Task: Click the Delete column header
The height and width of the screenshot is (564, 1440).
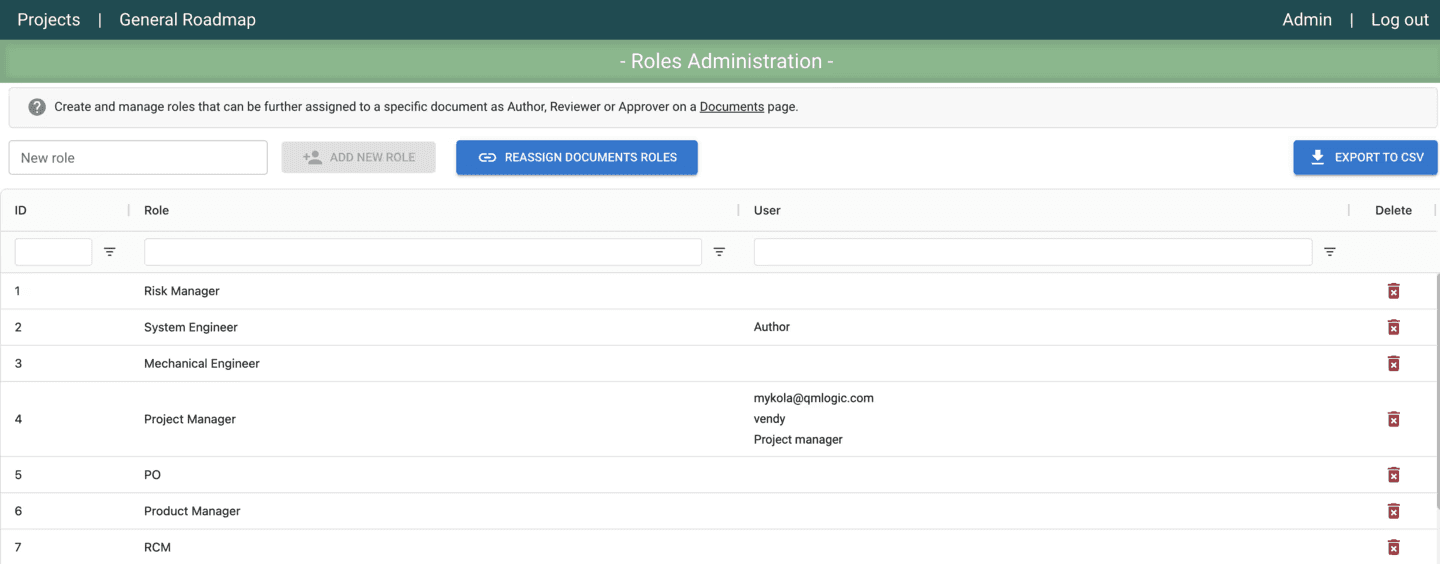Action: click(x=1393, y=210)
